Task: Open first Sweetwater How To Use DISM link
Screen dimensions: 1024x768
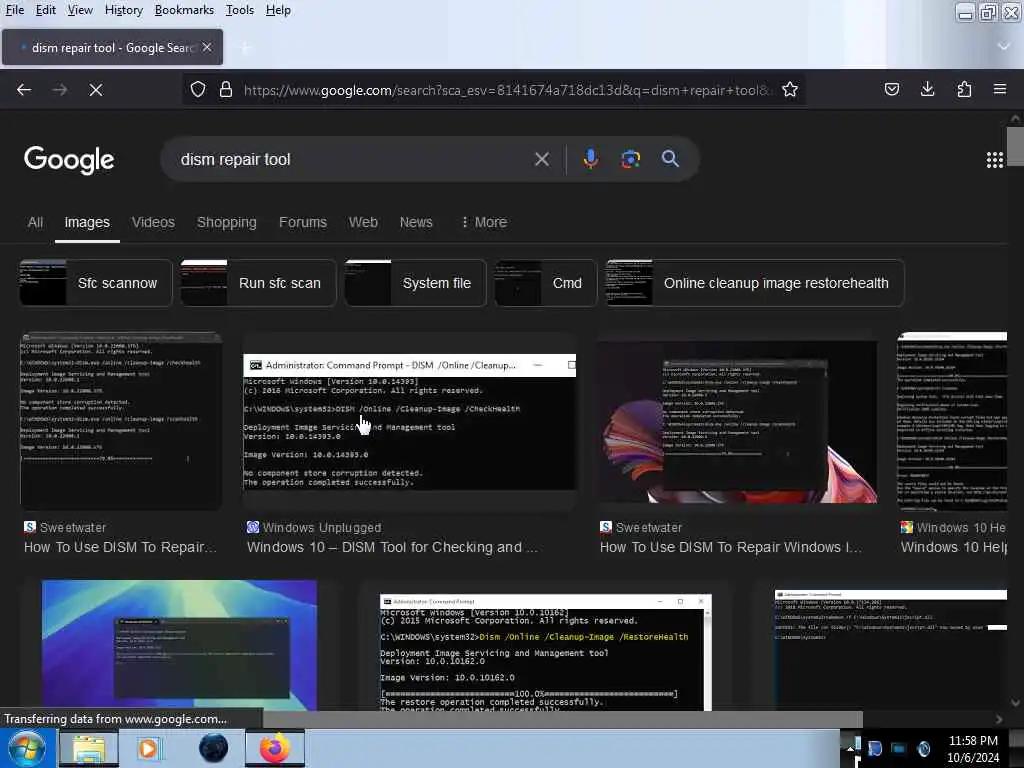Action: [120, 547]
